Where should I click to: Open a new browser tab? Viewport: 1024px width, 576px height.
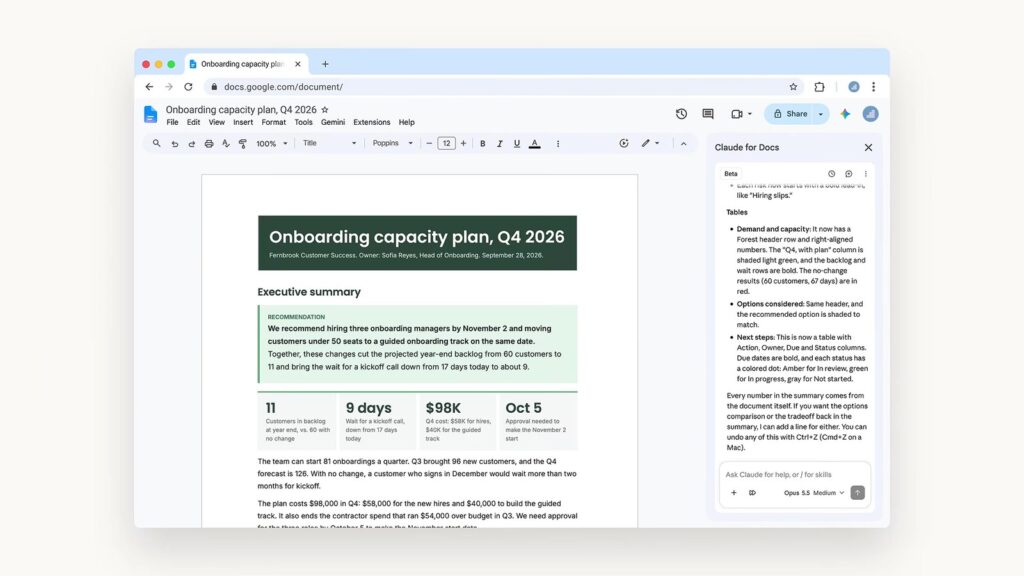[325, 64]
